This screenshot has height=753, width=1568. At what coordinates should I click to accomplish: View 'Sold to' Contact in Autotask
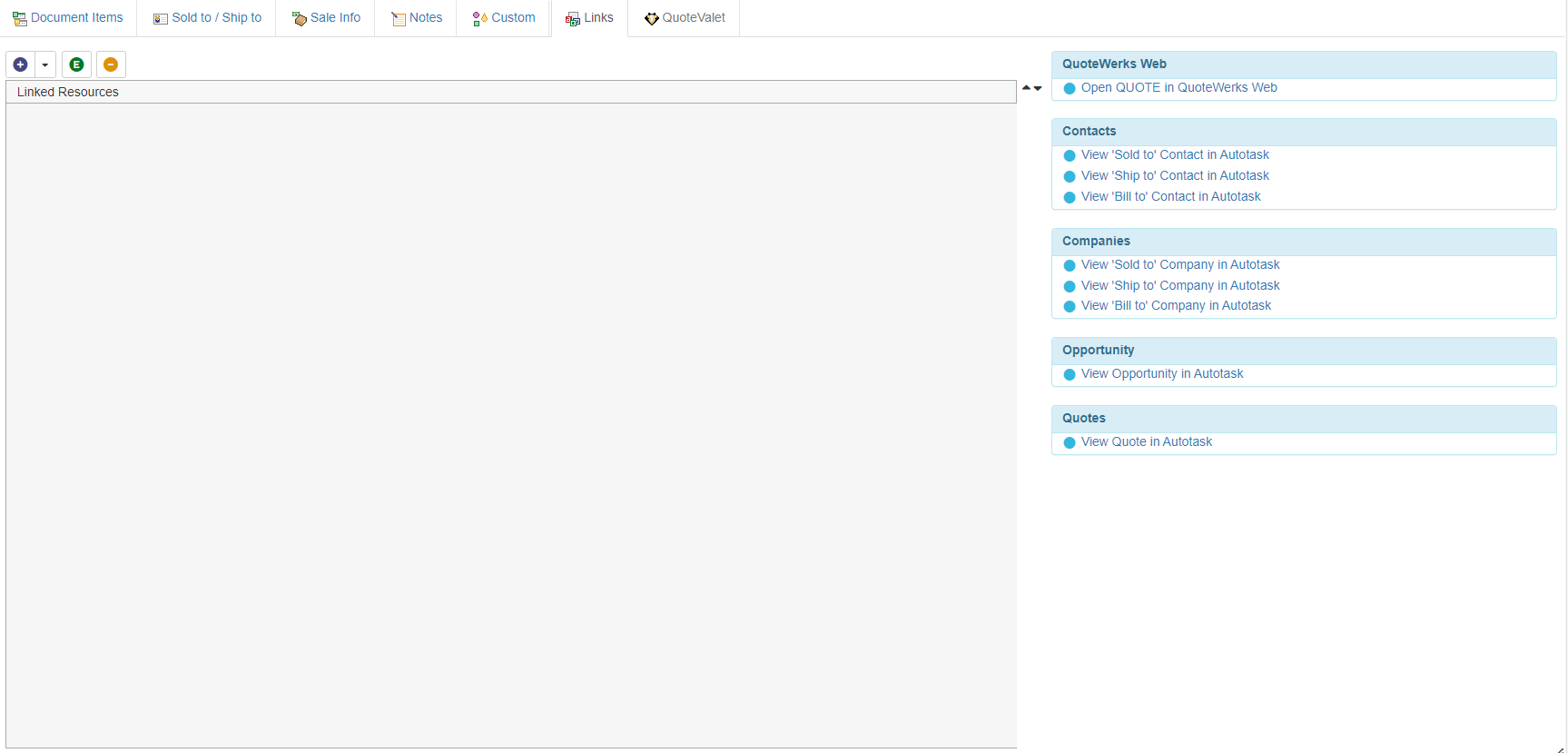[x=1175, y=155]
